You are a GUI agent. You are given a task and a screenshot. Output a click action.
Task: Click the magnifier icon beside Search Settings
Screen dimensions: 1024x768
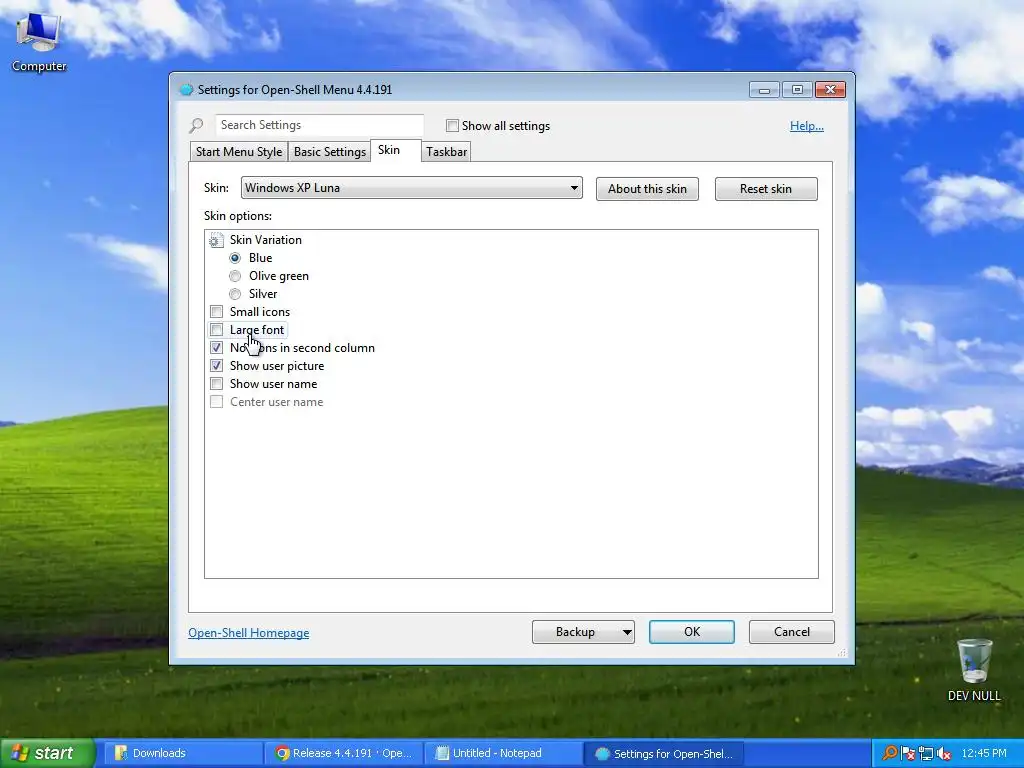tap(196, 125)
